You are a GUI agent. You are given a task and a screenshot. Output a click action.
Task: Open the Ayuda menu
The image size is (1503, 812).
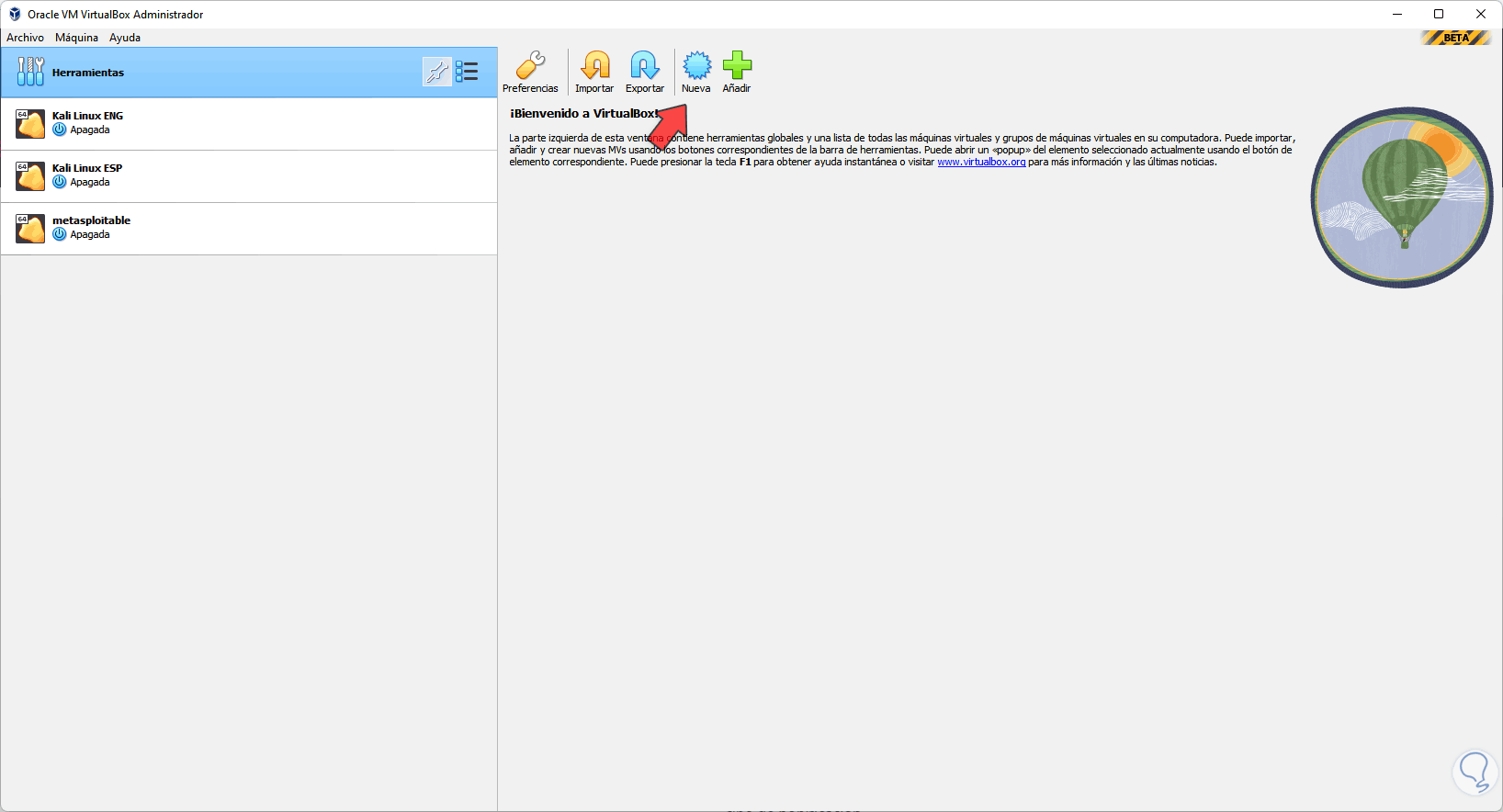[125, 38]
